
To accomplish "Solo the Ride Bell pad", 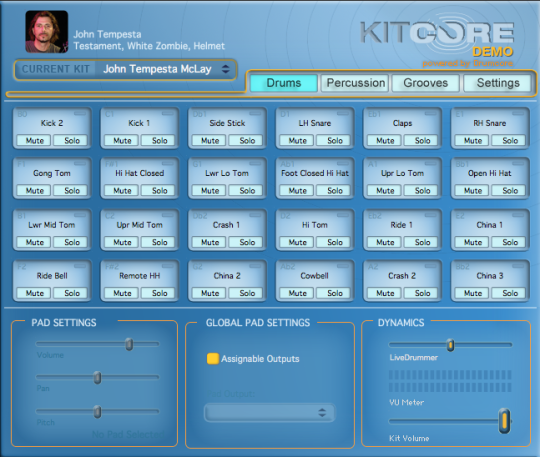I will (72, 293).
